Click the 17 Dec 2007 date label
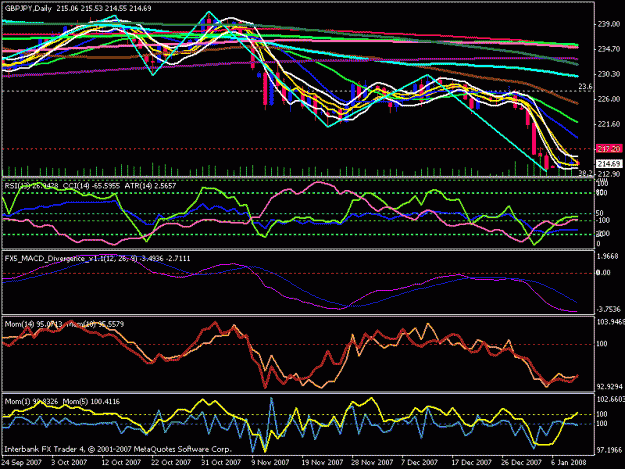This screenshot has height=469, width=625. pos(471,463)
